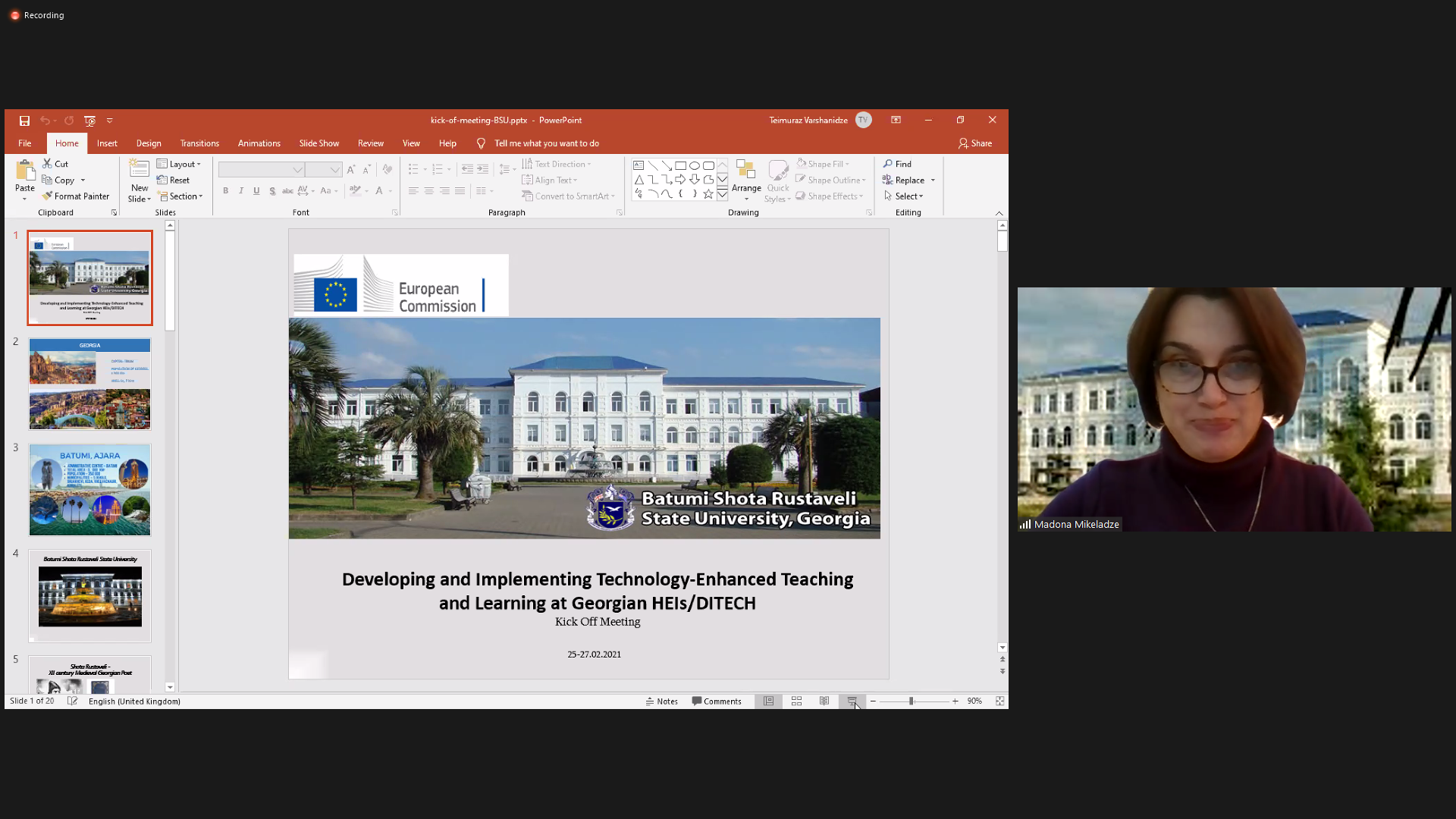Screen dimensions: 1456x819
Task: Toggle Normal view button in status bar
Action: [x=768, y=701]
